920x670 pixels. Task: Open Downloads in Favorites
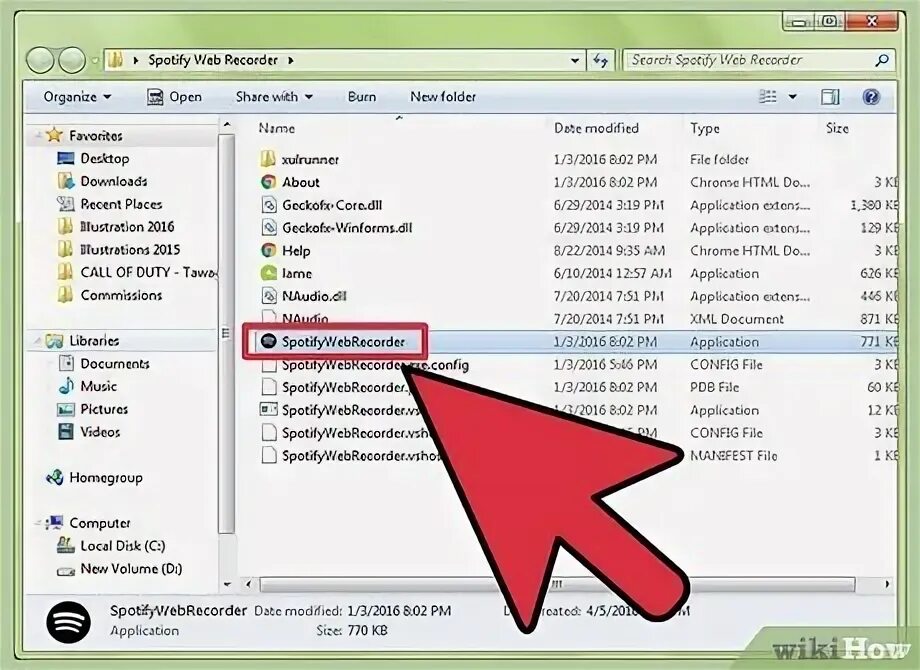[x=114, y=181]
